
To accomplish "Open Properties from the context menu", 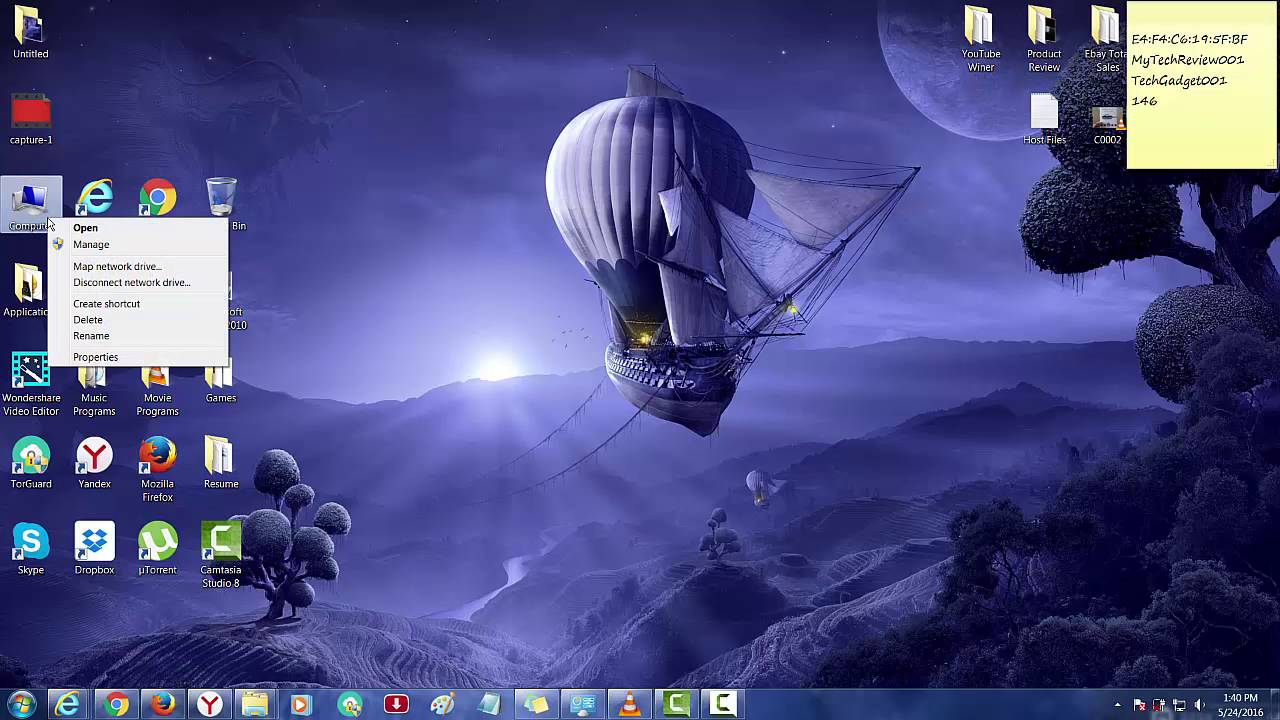I will (x=95, y=357).
